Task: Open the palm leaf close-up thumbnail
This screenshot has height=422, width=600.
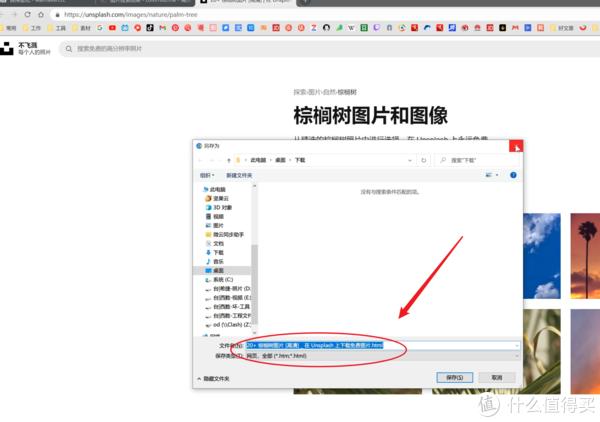Action: [x=541, y=352]
